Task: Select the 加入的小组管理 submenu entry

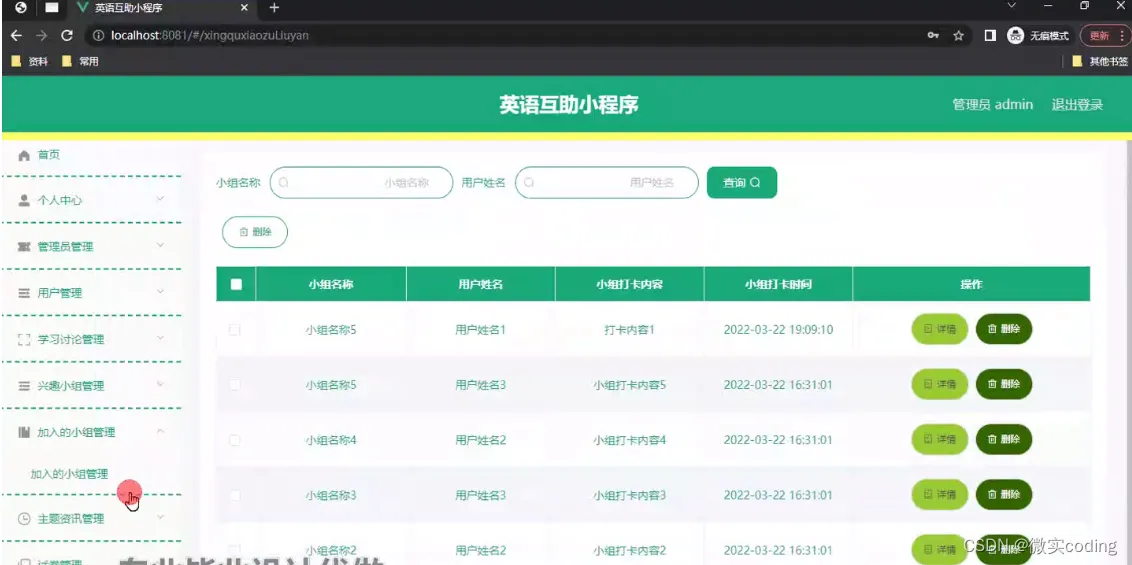Action: [69, 474]
